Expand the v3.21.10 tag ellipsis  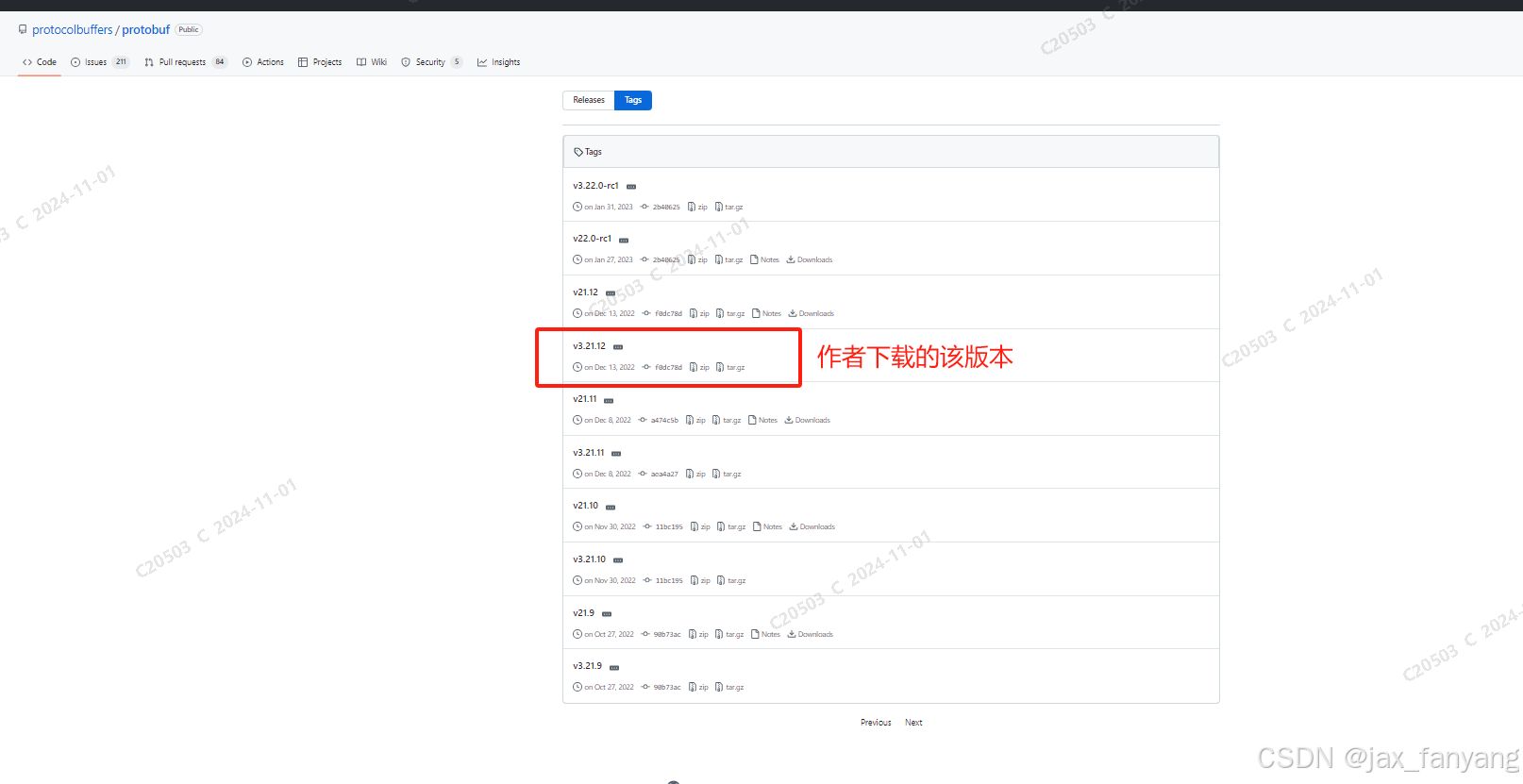click(x=618, y=560)
